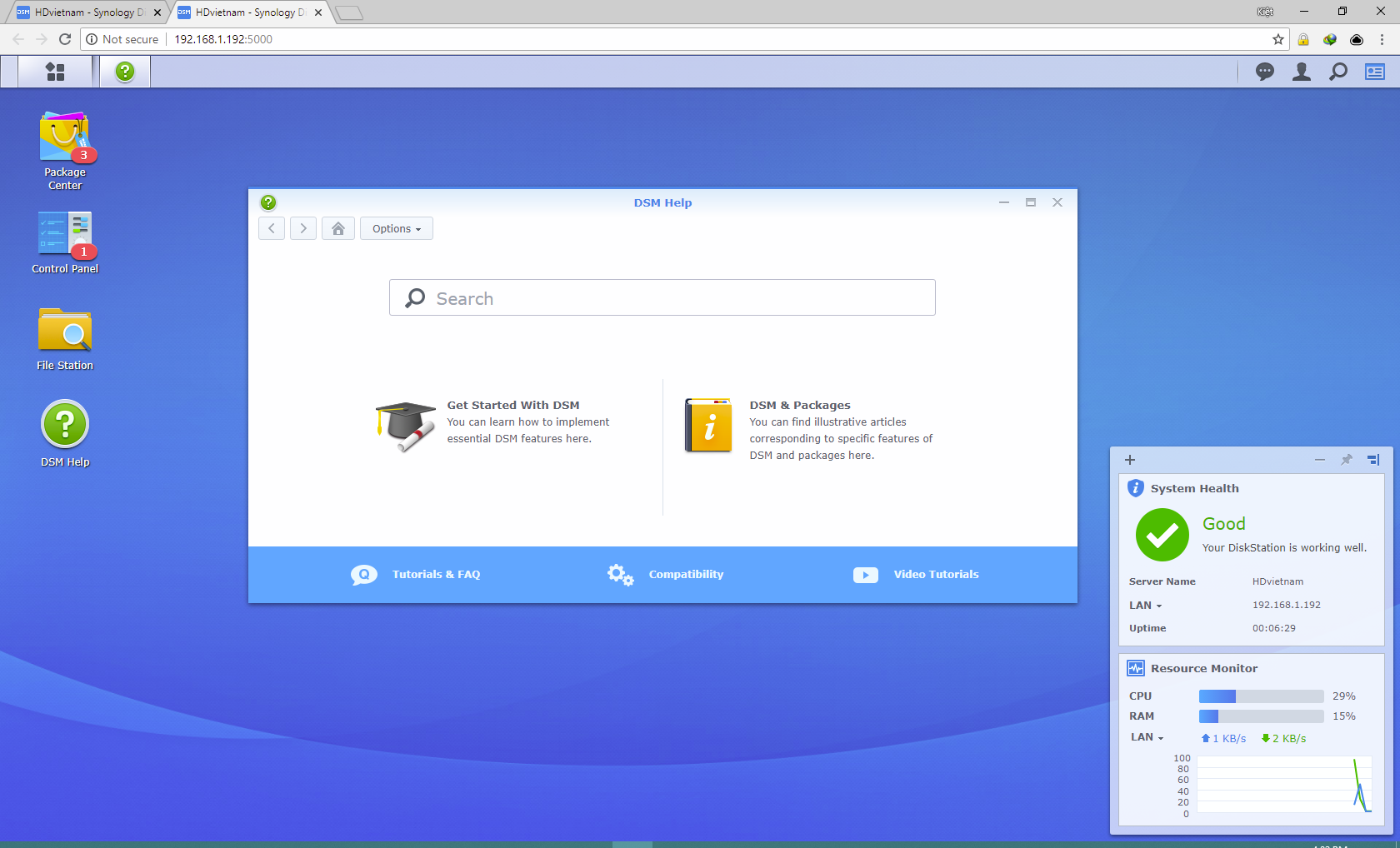Open DSM search magnifier icon
The width and height of the screenshot is (1400, 848).
(1338, 72)
